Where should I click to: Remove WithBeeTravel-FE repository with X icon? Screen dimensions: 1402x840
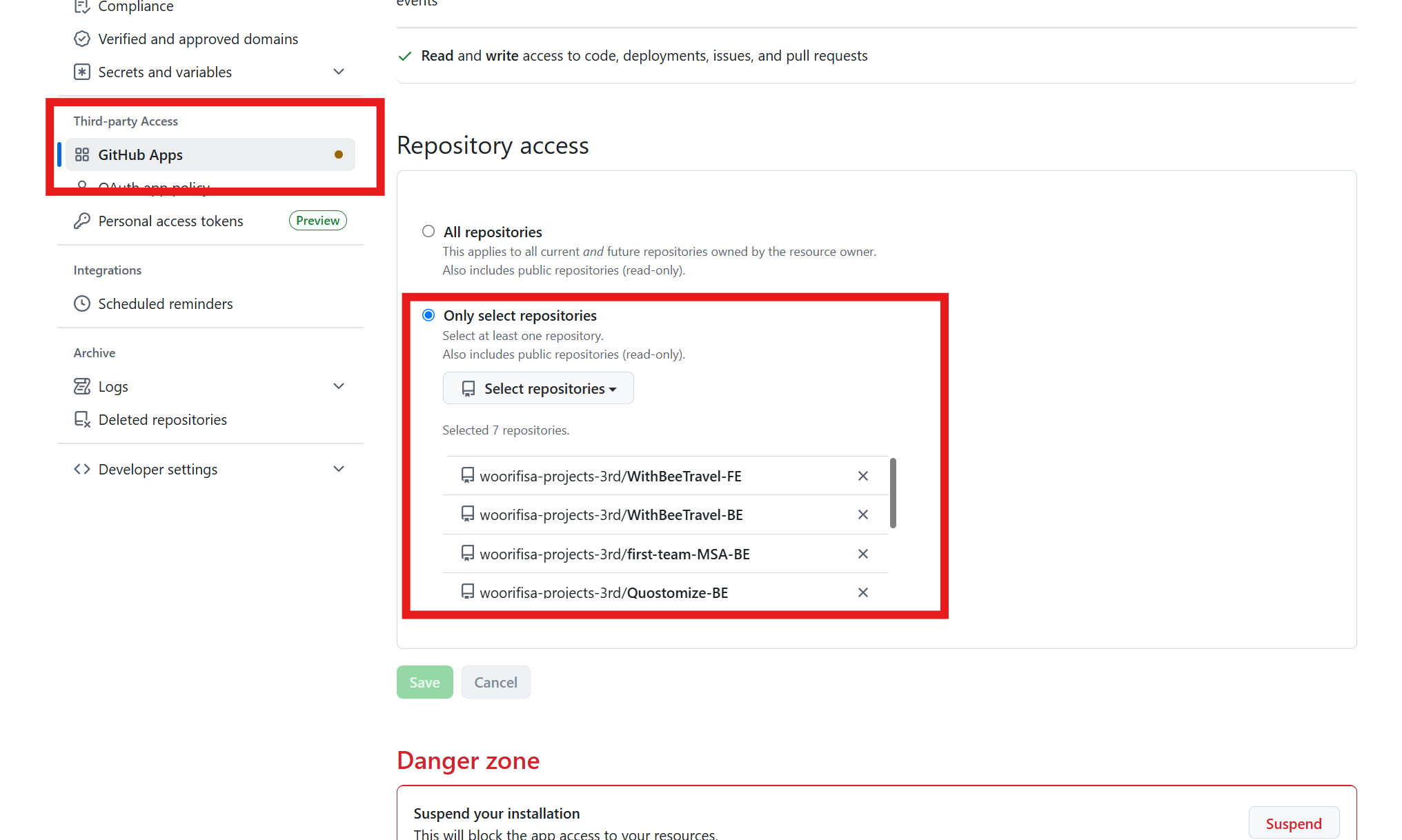(862, 476)
